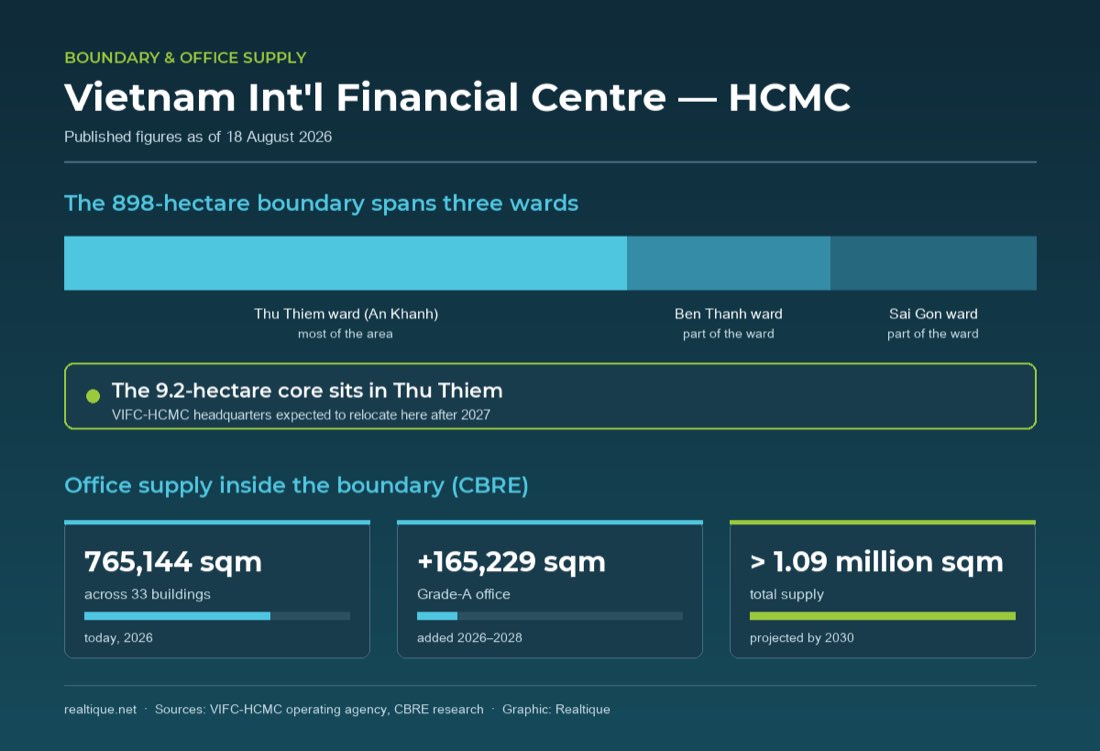Click the Office supply inside the boundary heading
Screen dimensions: 1100x751
tap(296, 485)
